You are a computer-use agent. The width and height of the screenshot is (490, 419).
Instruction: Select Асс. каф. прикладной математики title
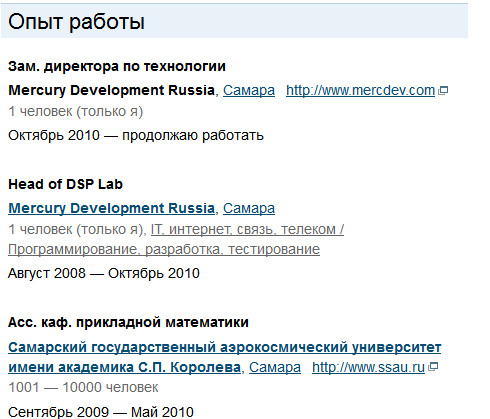(x=128, y=322)
